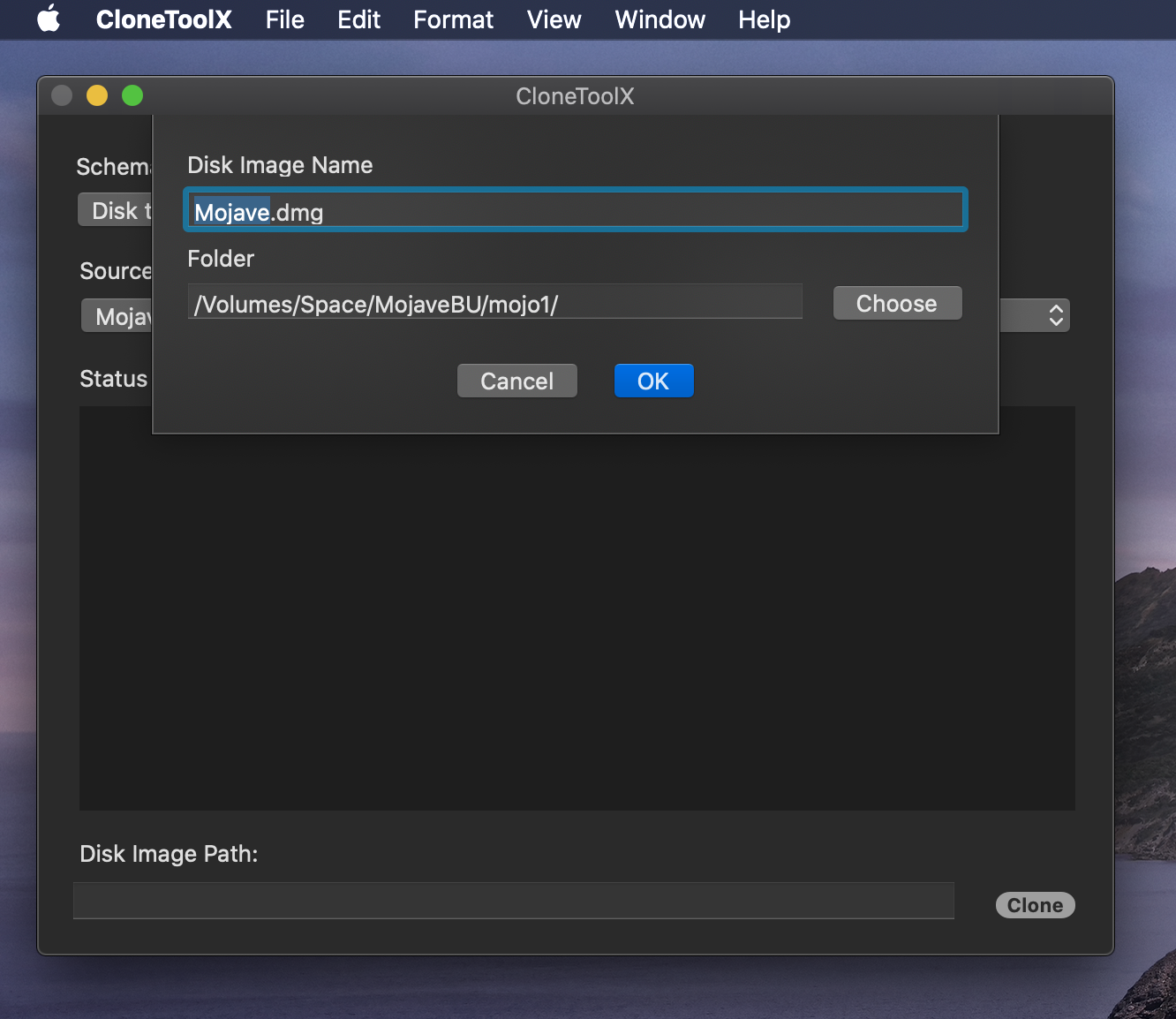Zoom the window with green button
This screenshot has width=1176, height=1019.
132,95
